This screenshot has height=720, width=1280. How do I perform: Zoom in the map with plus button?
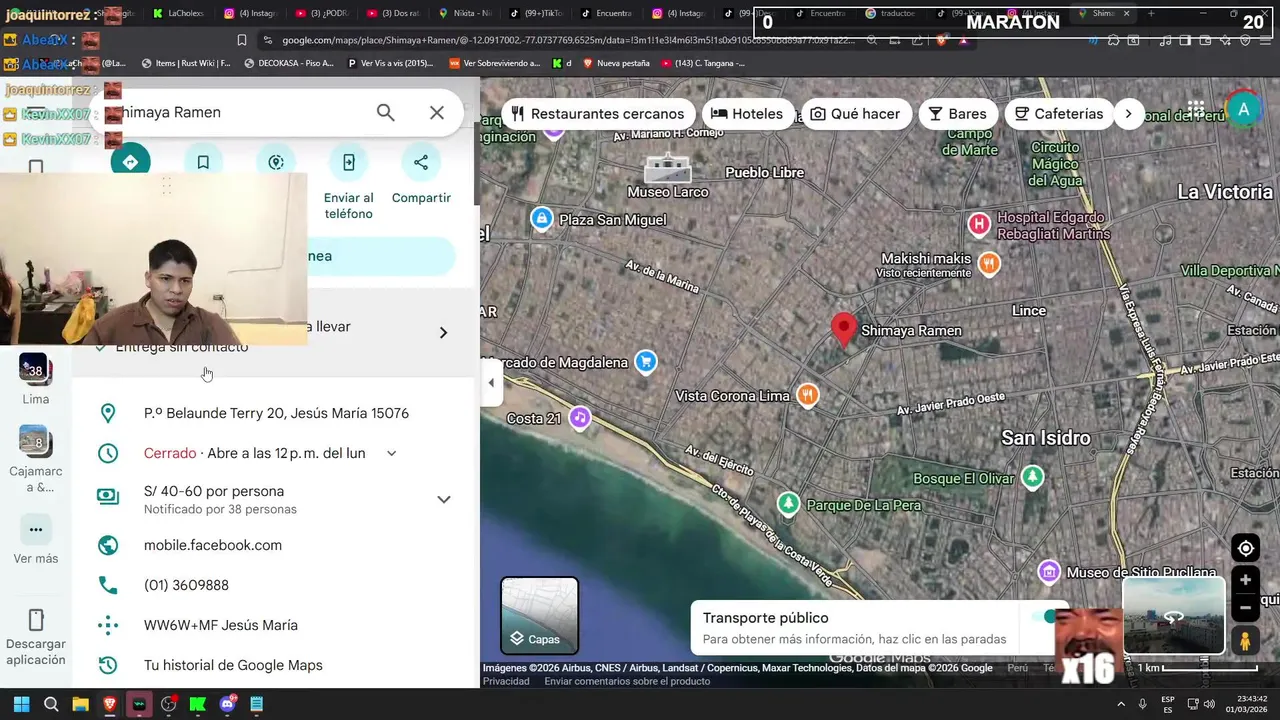point(1245,580)
